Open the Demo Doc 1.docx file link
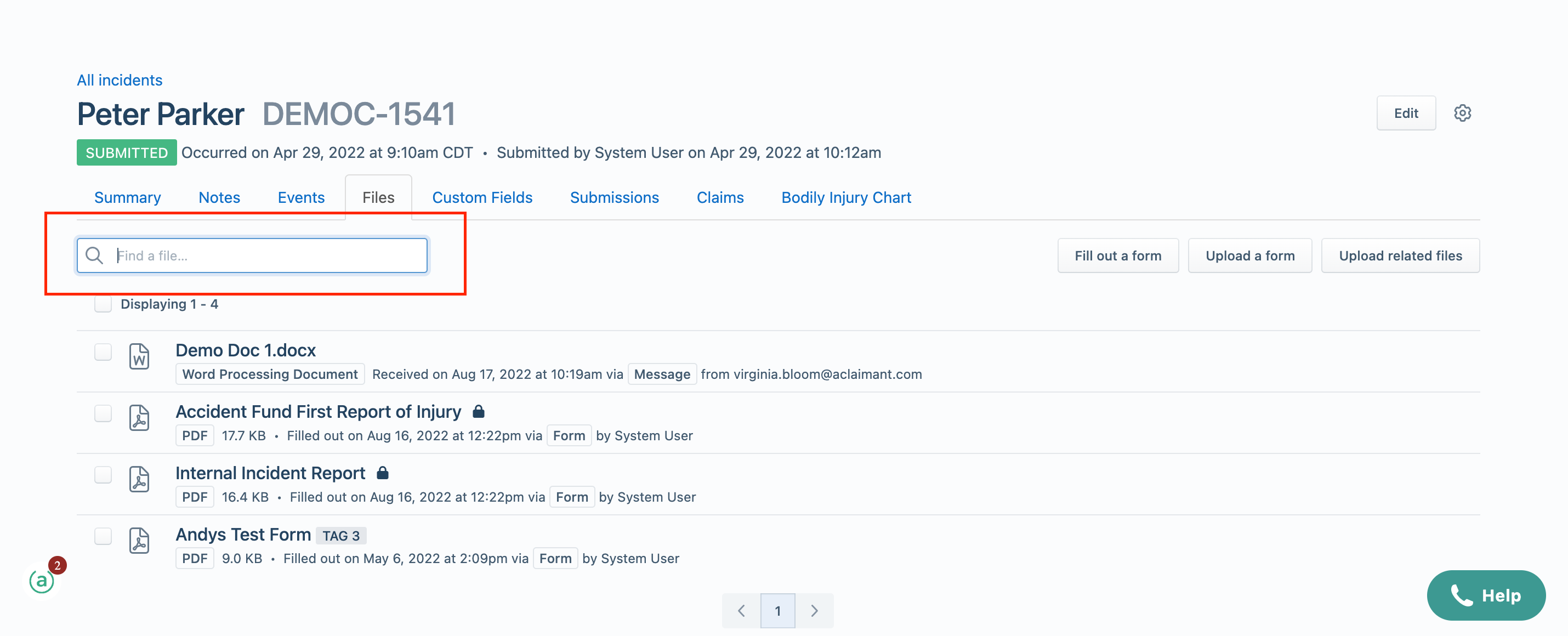 tap(245, 350)
